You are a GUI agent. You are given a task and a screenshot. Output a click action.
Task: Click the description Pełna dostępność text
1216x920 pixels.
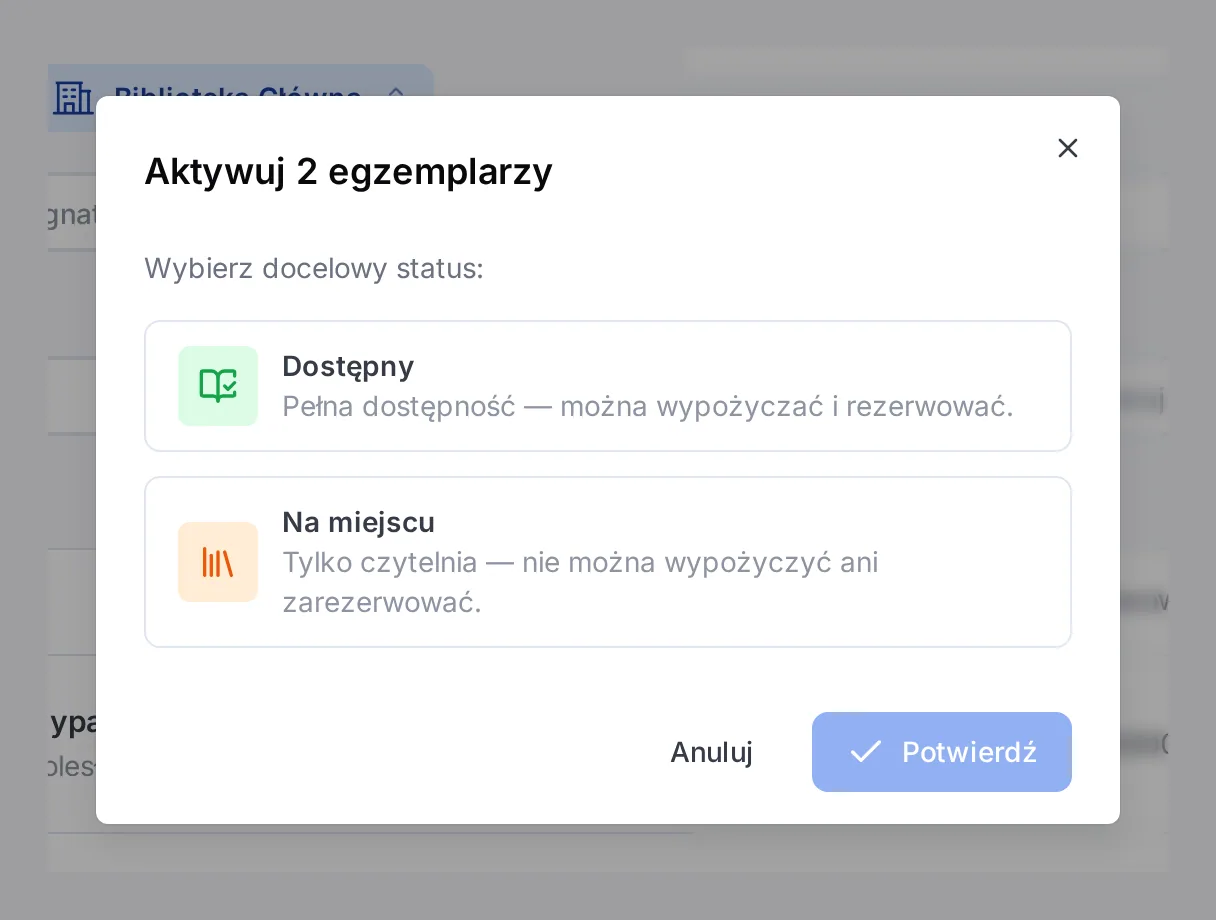point(648,407)
